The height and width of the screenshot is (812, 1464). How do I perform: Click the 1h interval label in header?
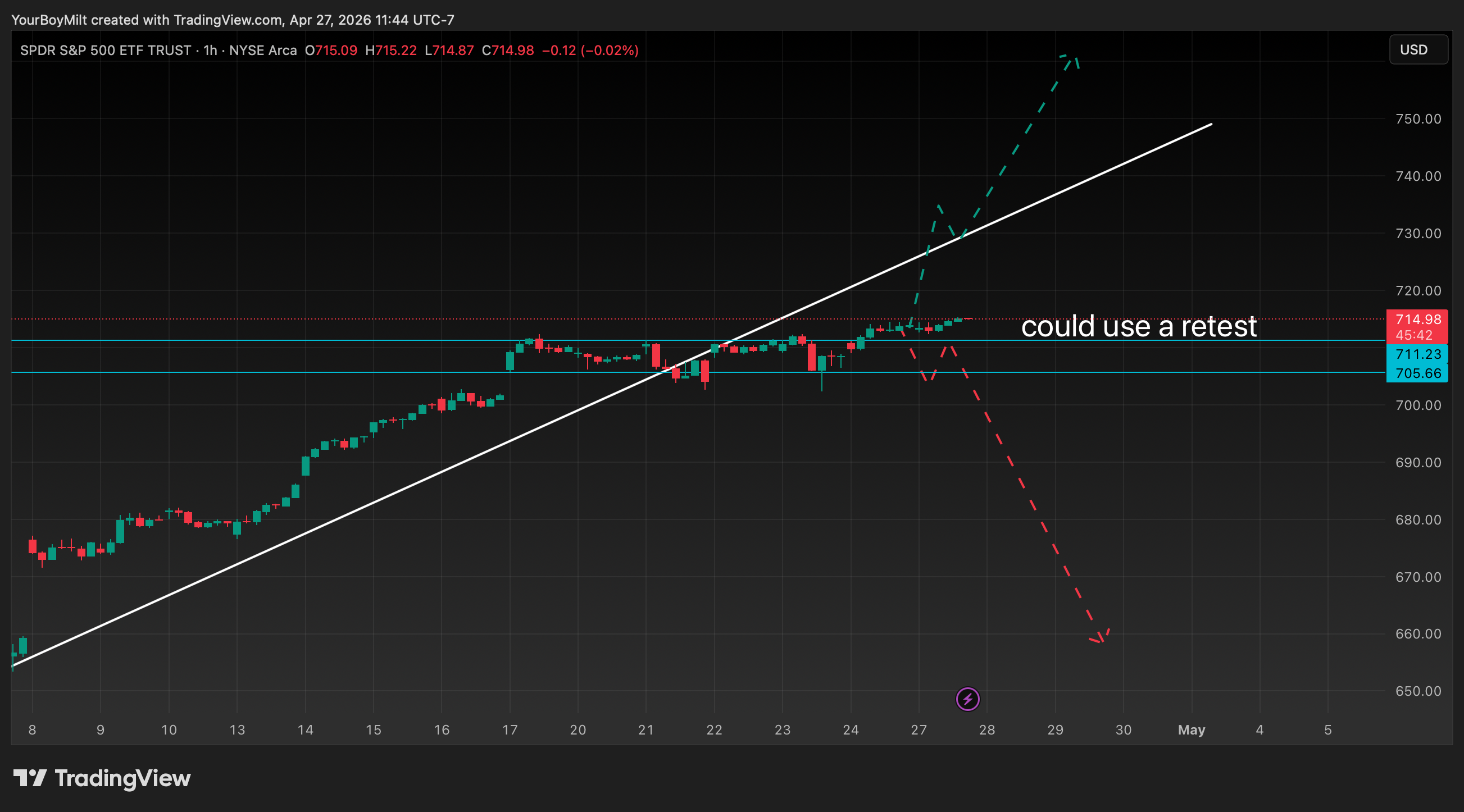(210, 51)
